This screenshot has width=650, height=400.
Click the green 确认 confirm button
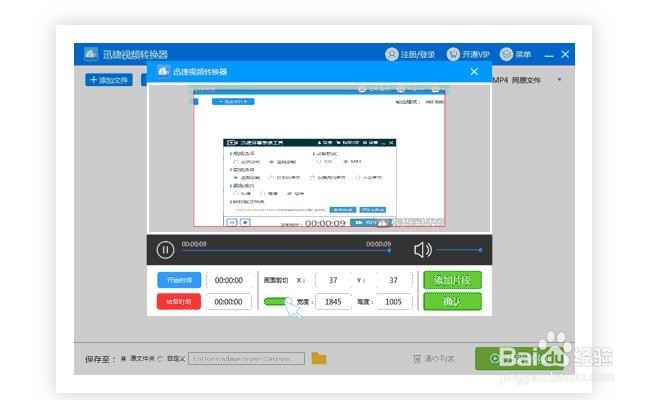[452, 301]
